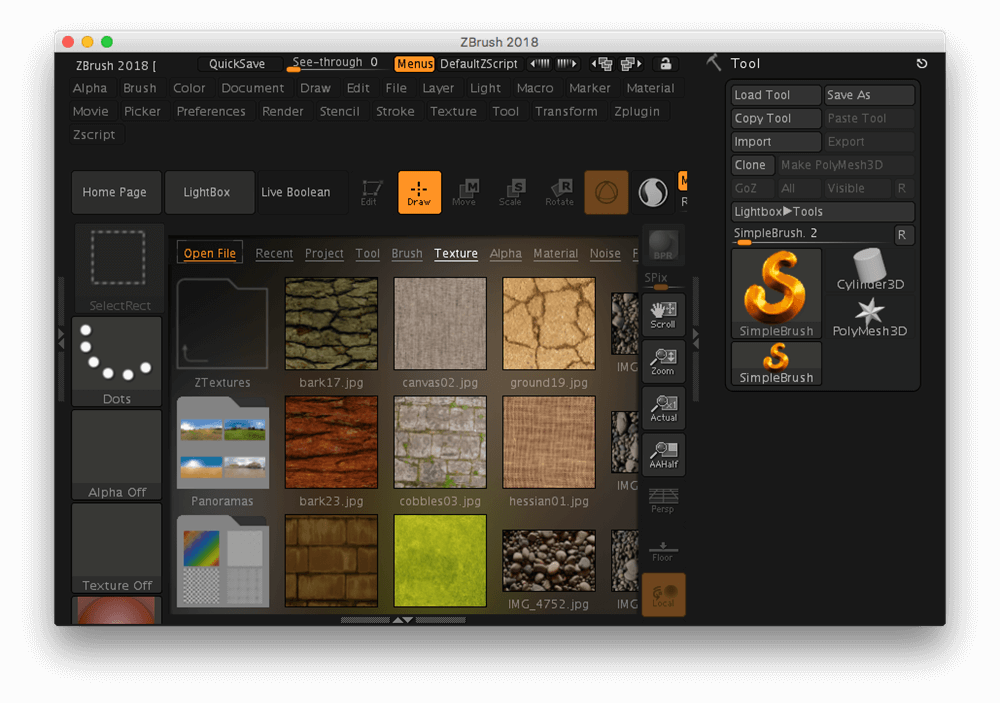
Task: Open the Preferences menu
Action: tap(211, 112)
